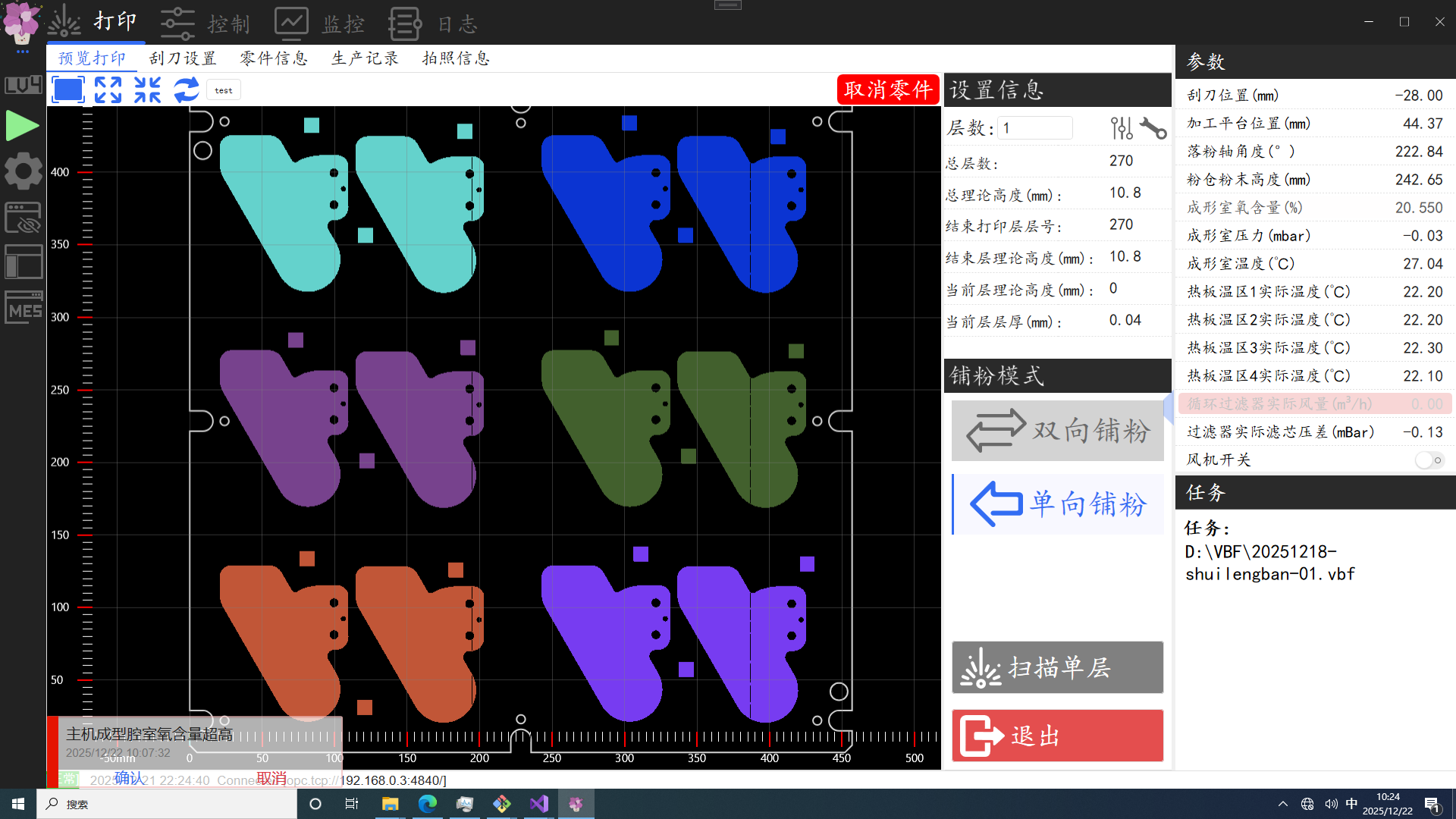Image resolution: width=1456 pixels, height=819 pixels.
Task: Click the hidden-eye window sidebar icon
Action: pyautogui.click(x=24, y=219)
